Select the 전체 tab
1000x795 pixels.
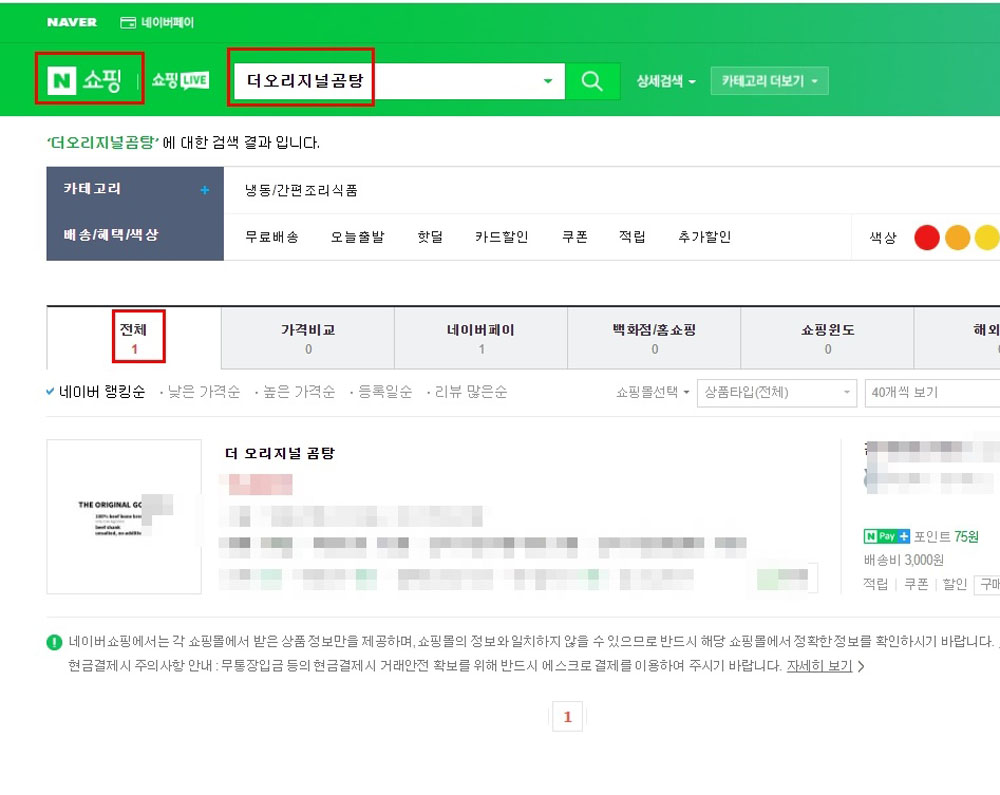click(133, 339)
